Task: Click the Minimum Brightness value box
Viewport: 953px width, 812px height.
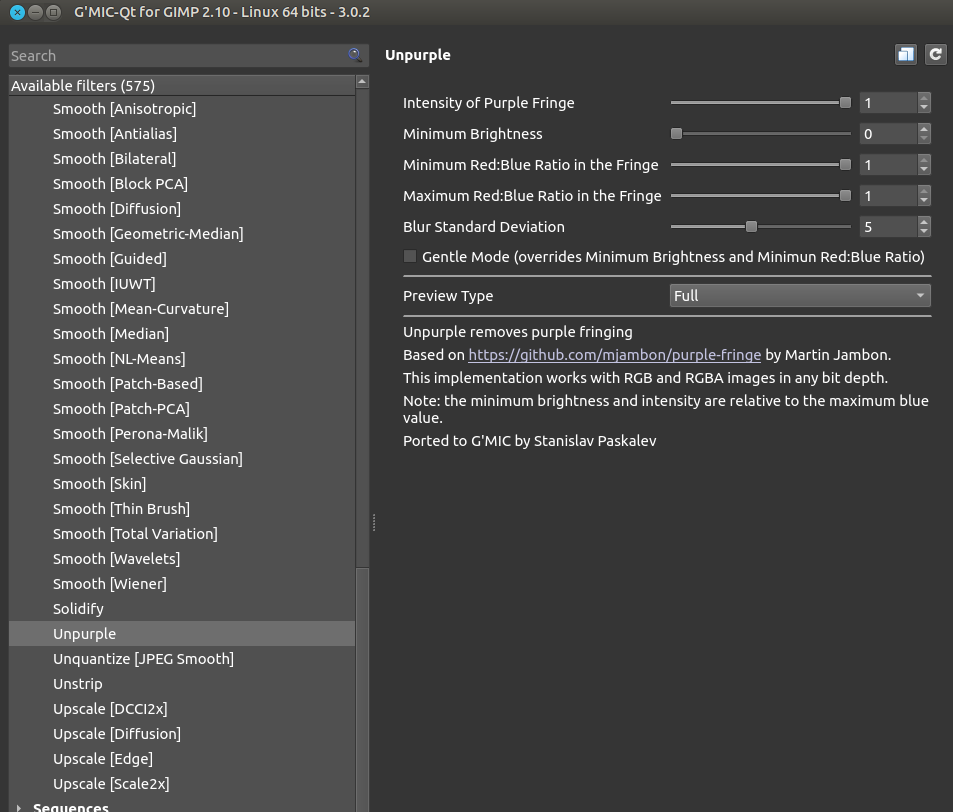Action: (x=888, y=134)
